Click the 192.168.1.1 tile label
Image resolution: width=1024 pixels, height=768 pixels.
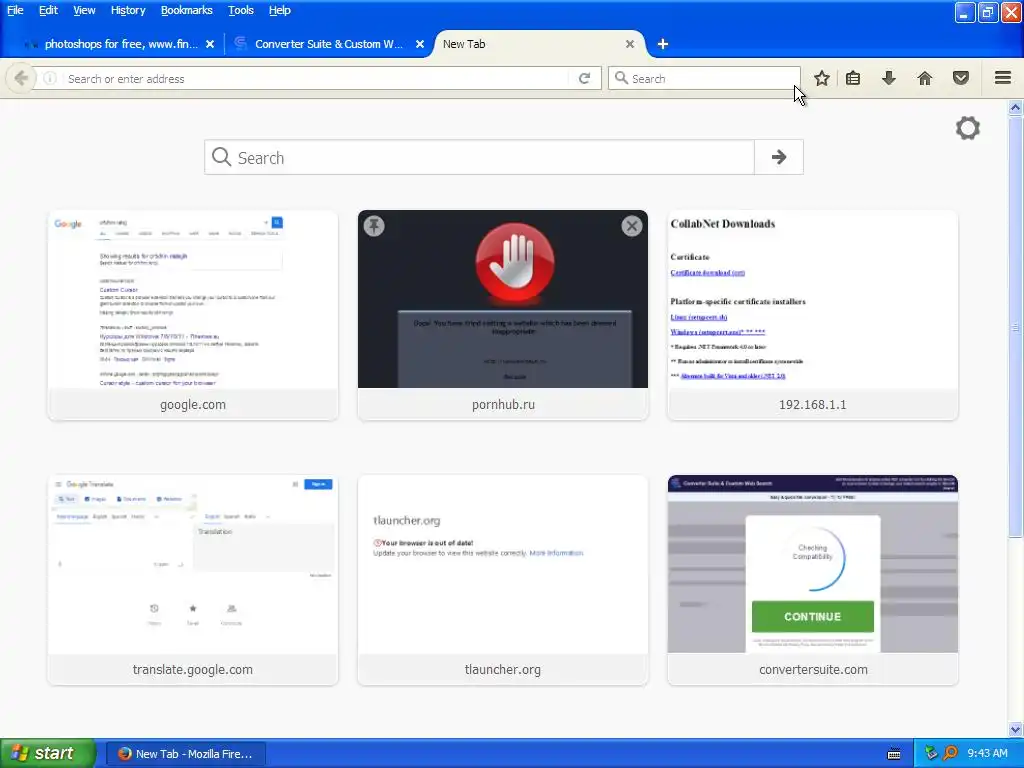click(812, 404)
